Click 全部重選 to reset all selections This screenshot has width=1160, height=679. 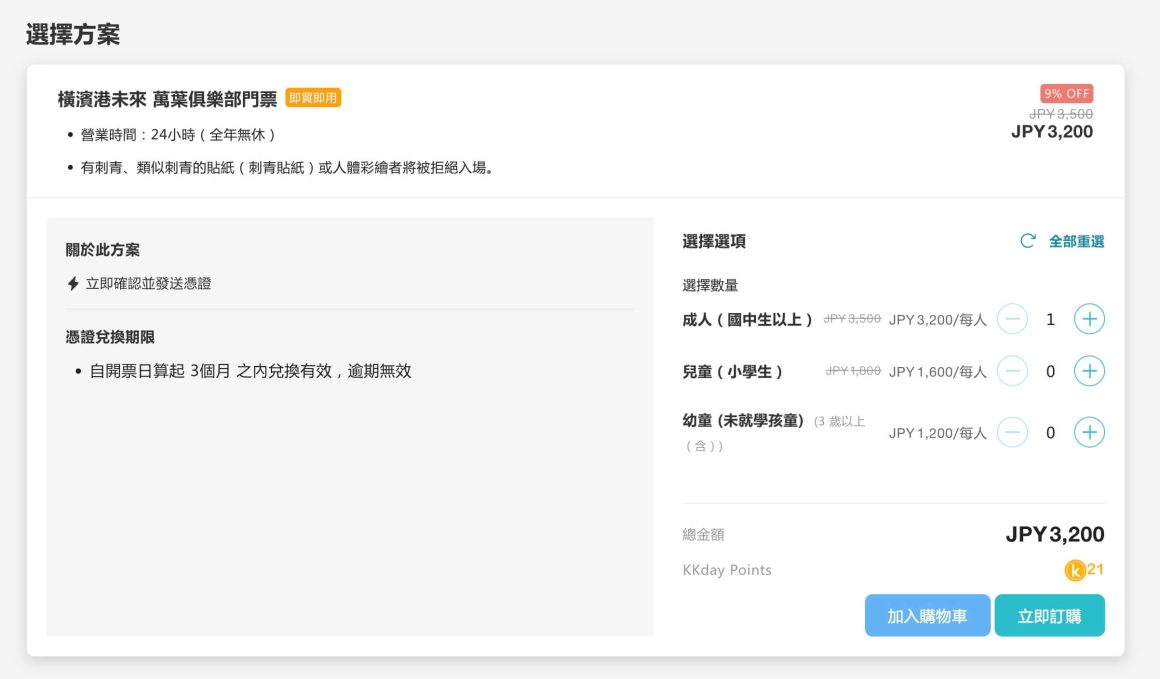[1076, 241]
